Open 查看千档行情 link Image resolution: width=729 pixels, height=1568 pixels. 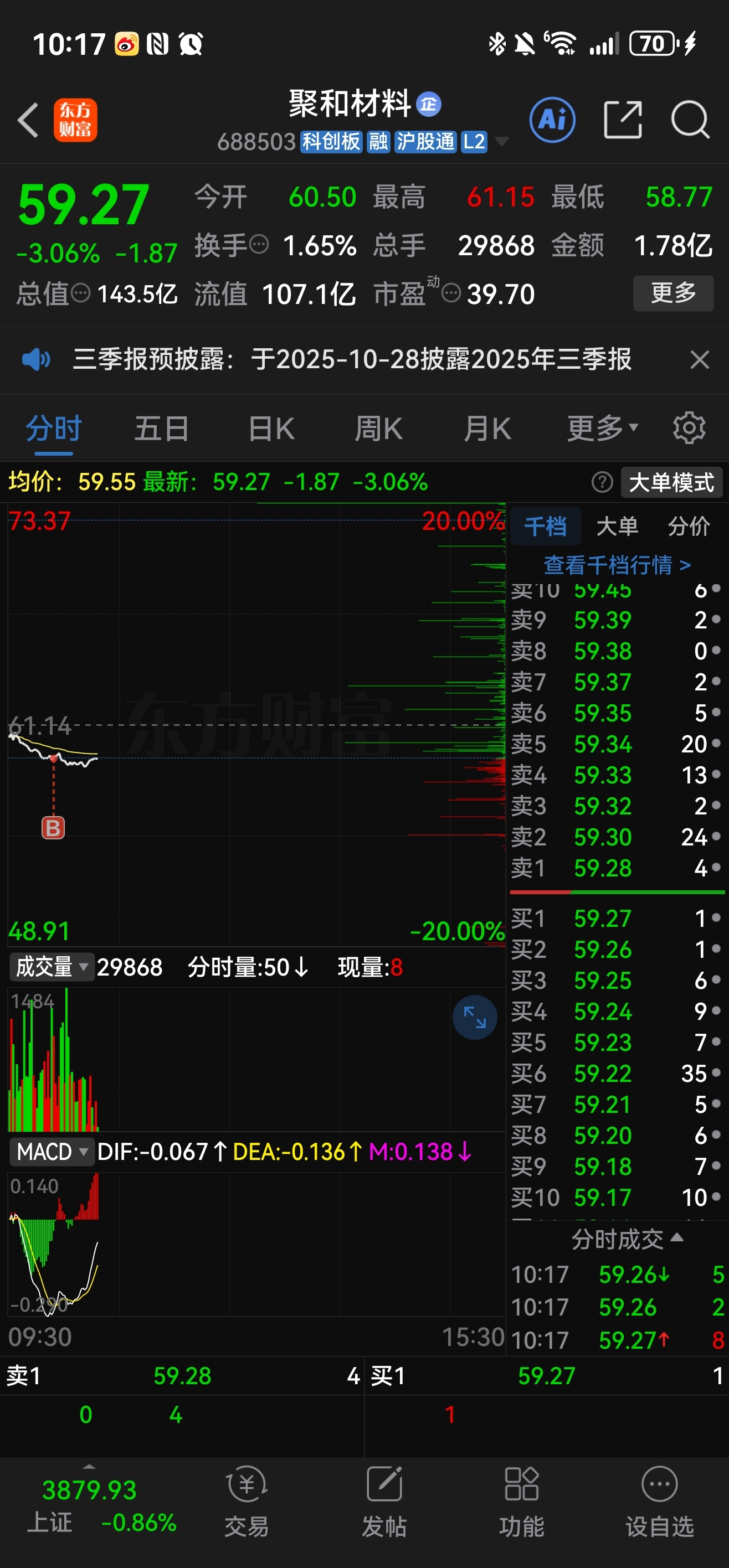point(617,565)
